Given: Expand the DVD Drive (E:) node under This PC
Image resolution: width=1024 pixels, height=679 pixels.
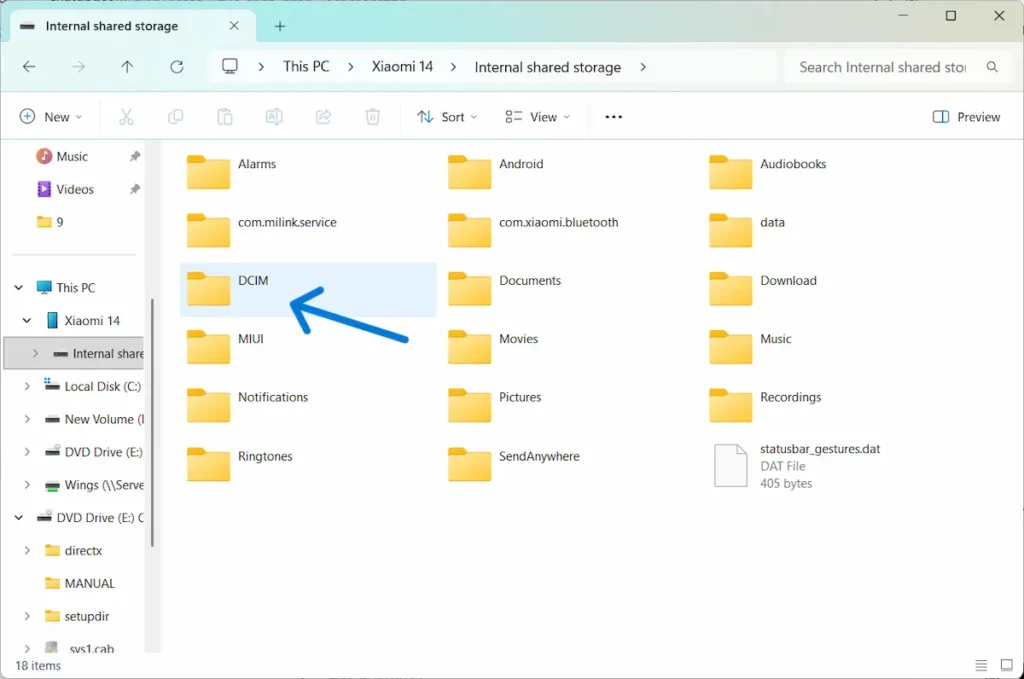Looking at the screenshot, I should point(27,452).
